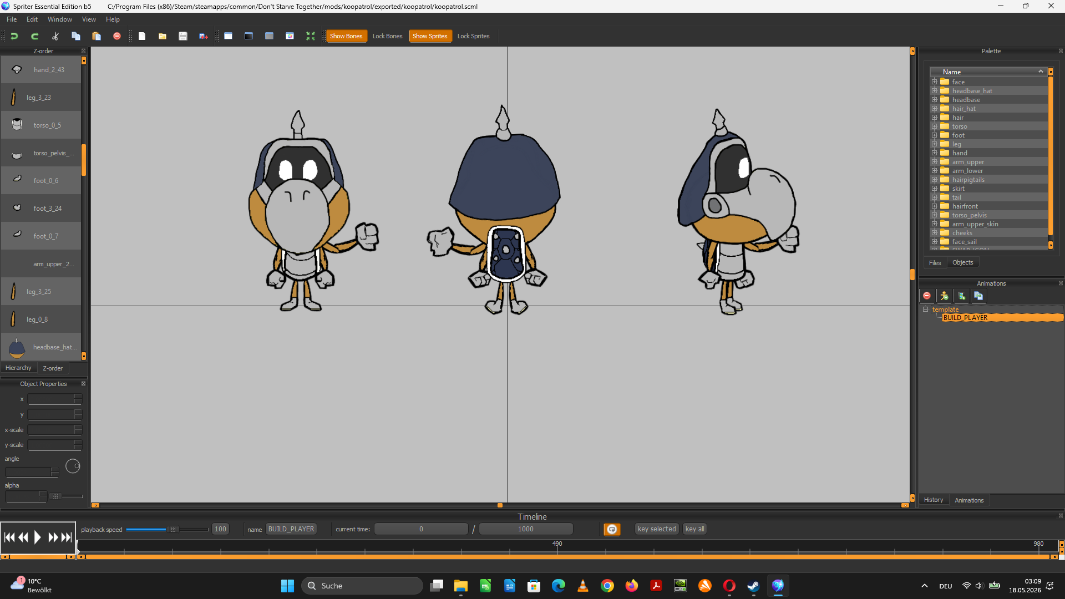1065x599 pixels.
Task: Click the key all button
Action: pos(694,528)
